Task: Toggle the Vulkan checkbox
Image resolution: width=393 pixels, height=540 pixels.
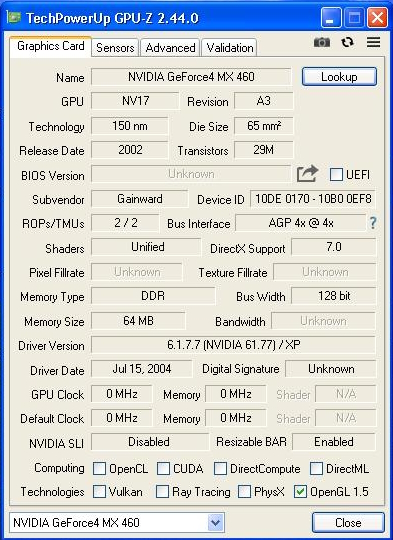Action: pyautogui.click(x=100, y=491)
